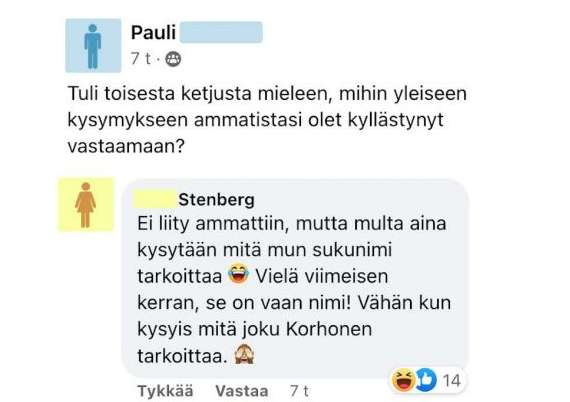Select the yellow blurred first-name box
This screenshot has height=402, width=570.
coord(155,200)
